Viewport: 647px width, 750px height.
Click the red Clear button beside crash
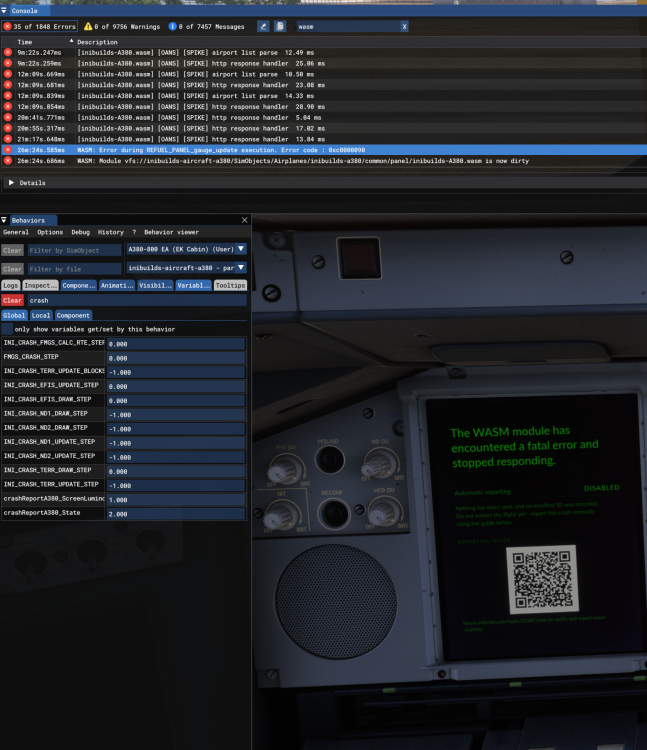(x=12, y=300)
